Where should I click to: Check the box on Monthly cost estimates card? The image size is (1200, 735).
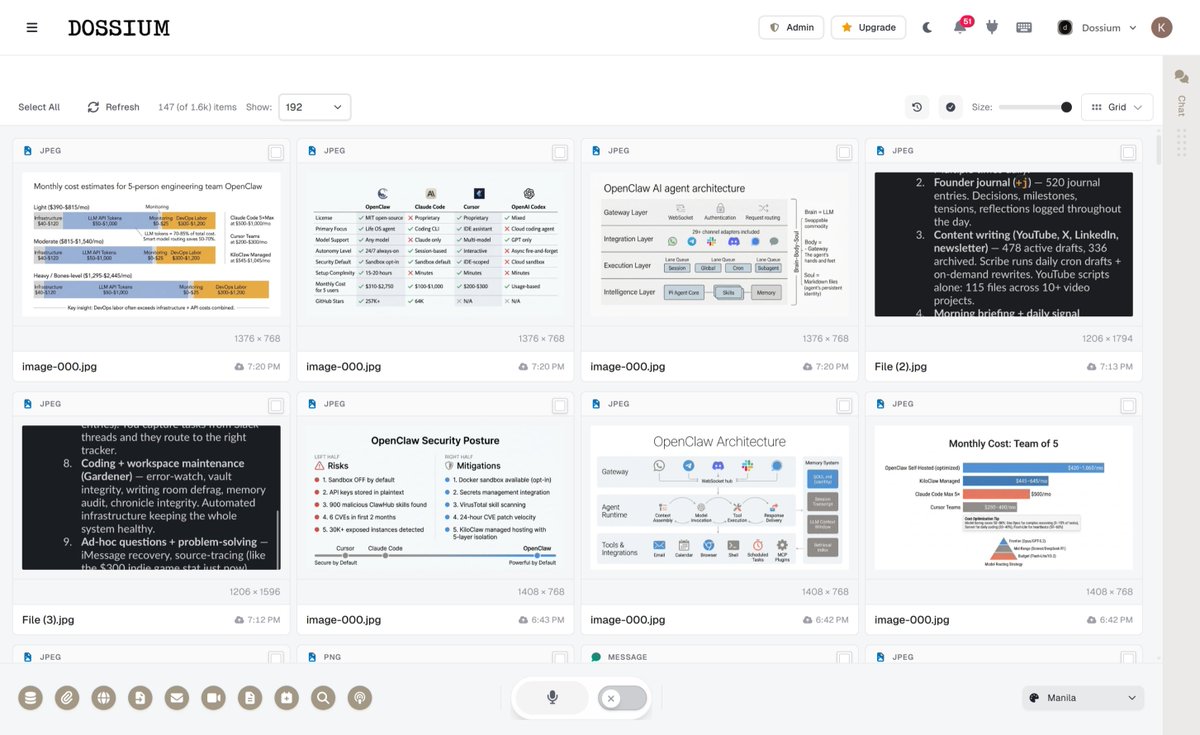point(276,152)
